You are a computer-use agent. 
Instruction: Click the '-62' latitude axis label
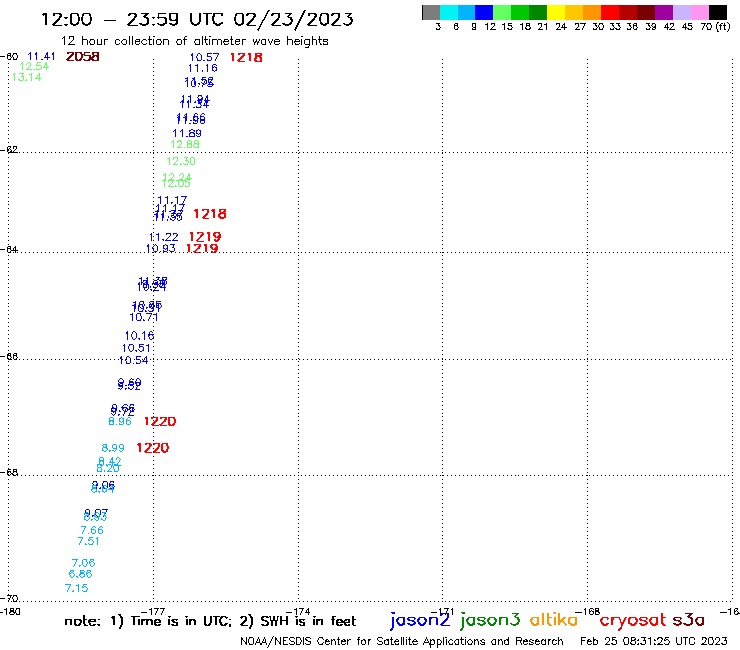click(9, 150)
